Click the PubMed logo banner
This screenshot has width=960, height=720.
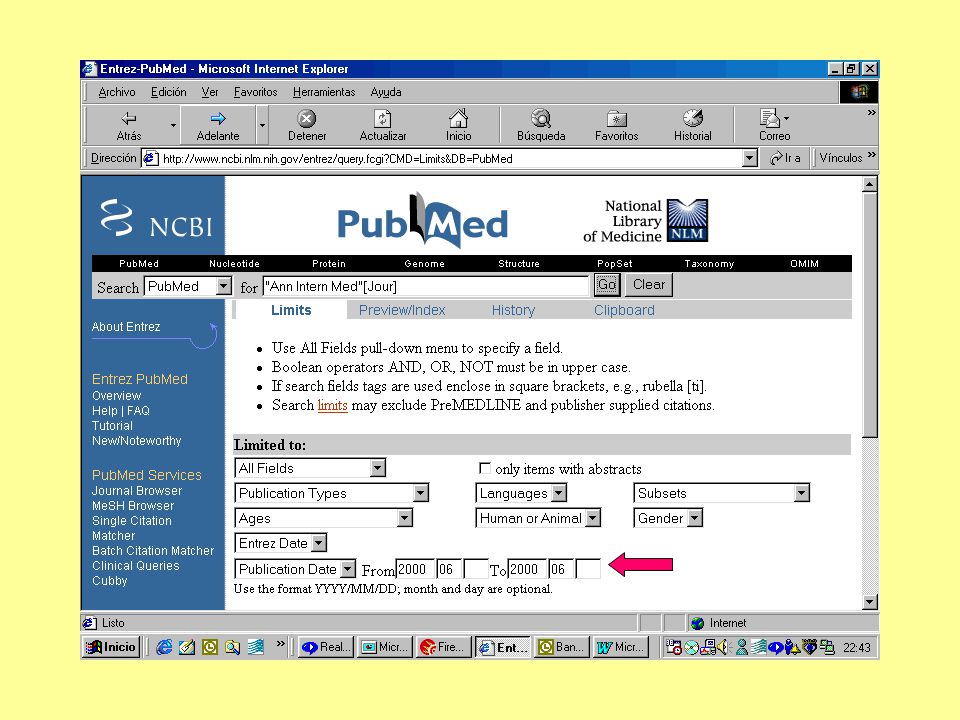tap(422, 220)
